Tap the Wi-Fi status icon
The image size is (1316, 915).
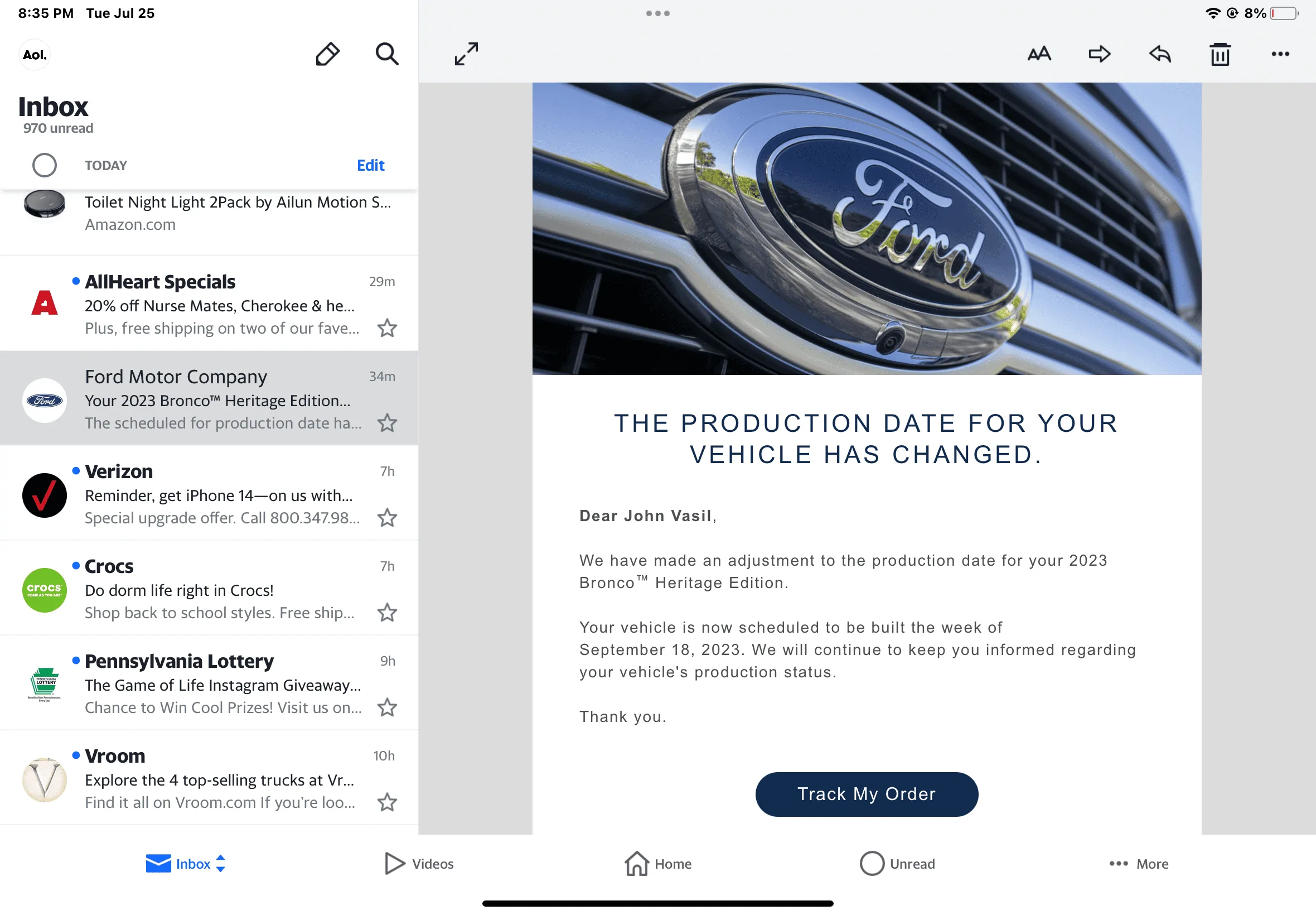1213,13
